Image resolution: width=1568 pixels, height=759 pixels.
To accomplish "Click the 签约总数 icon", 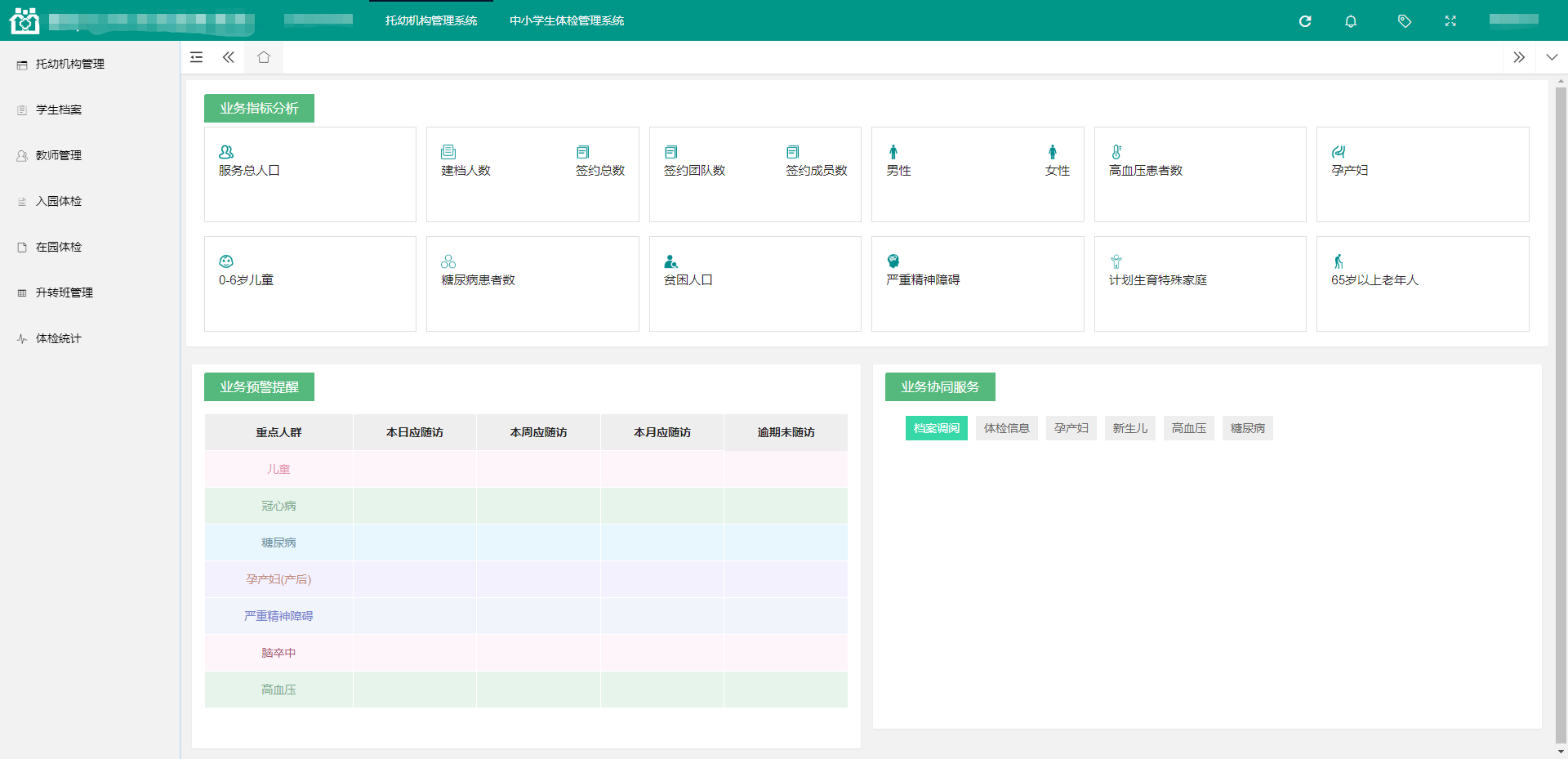I will tap(582, 152).
